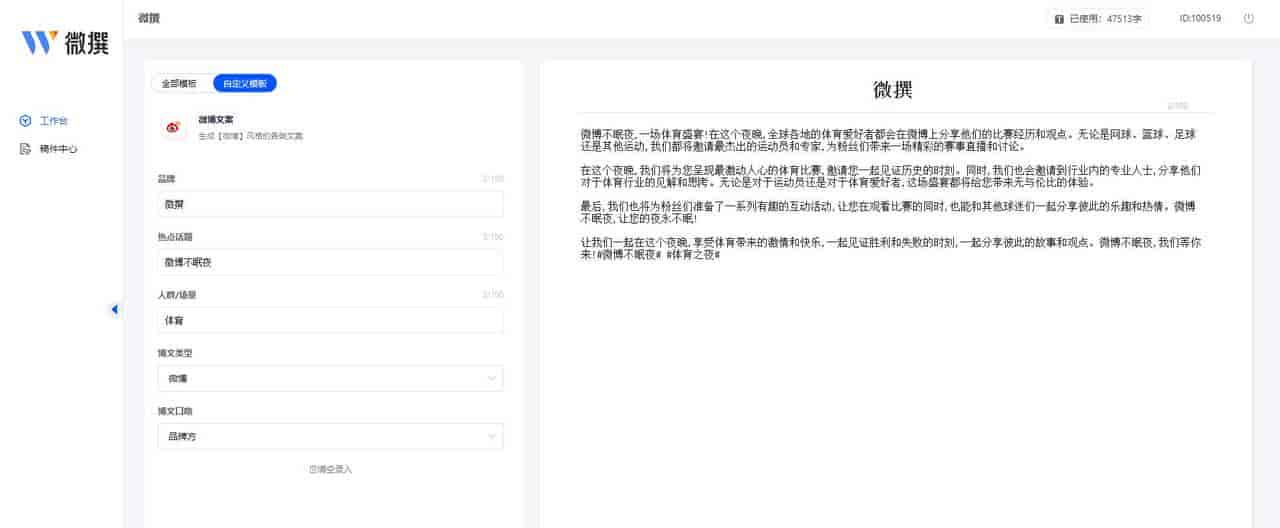The height and width of the screenshot is (528, 1280).
Task: Click the 工作台 sidebar icon
Action: click(26, 121)
